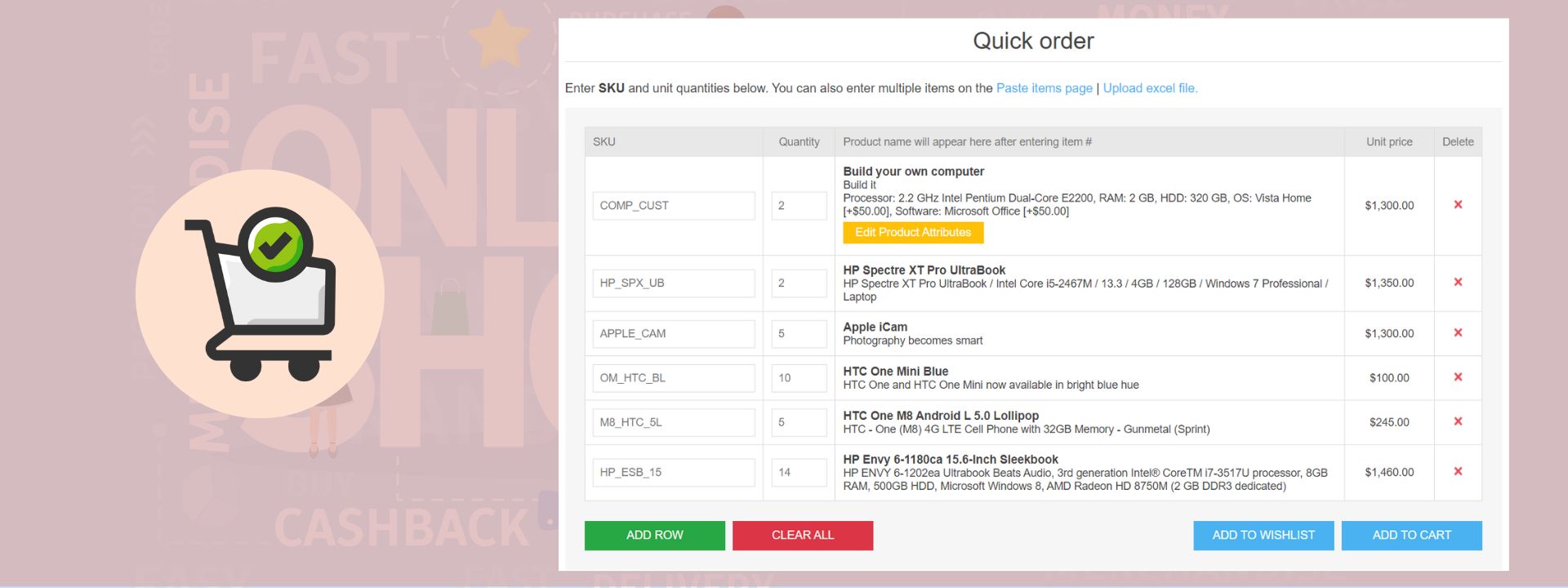Click the Build your own computer title

pos(913,171)
